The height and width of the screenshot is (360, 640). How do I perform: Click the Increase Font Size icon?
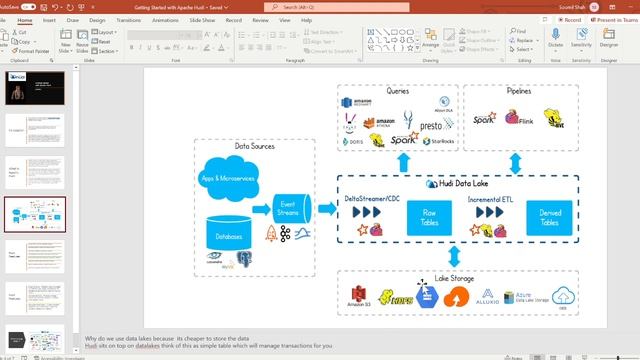click(207, 36)
